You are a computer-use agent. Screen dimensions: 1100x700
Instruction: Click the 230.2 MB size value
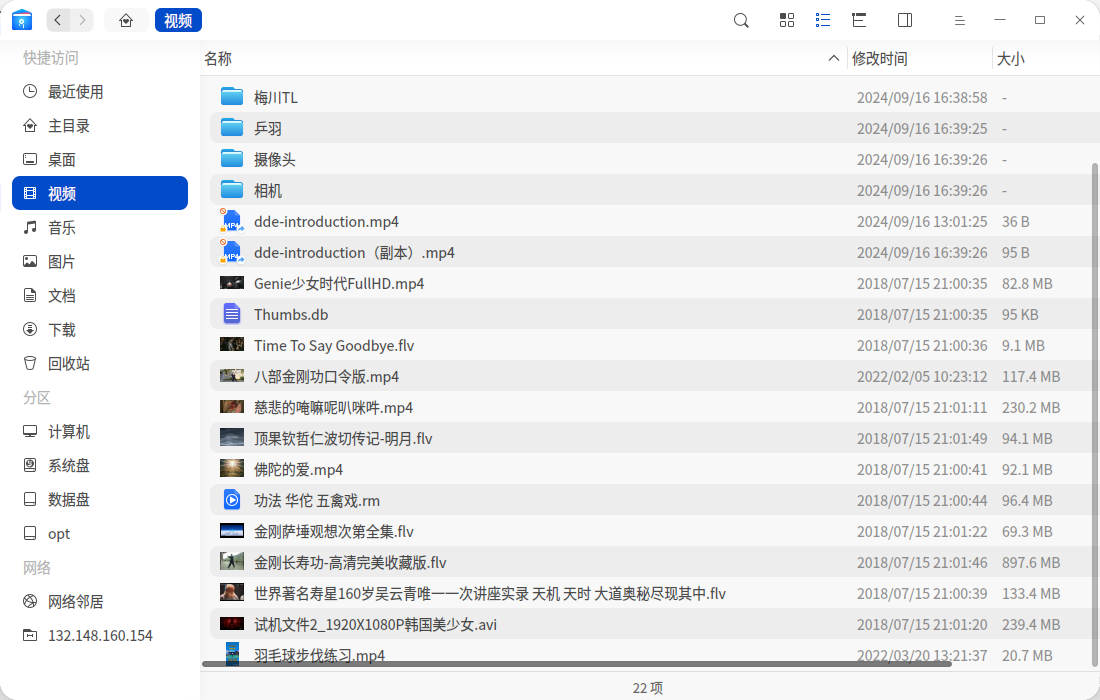click(1031, 408)
